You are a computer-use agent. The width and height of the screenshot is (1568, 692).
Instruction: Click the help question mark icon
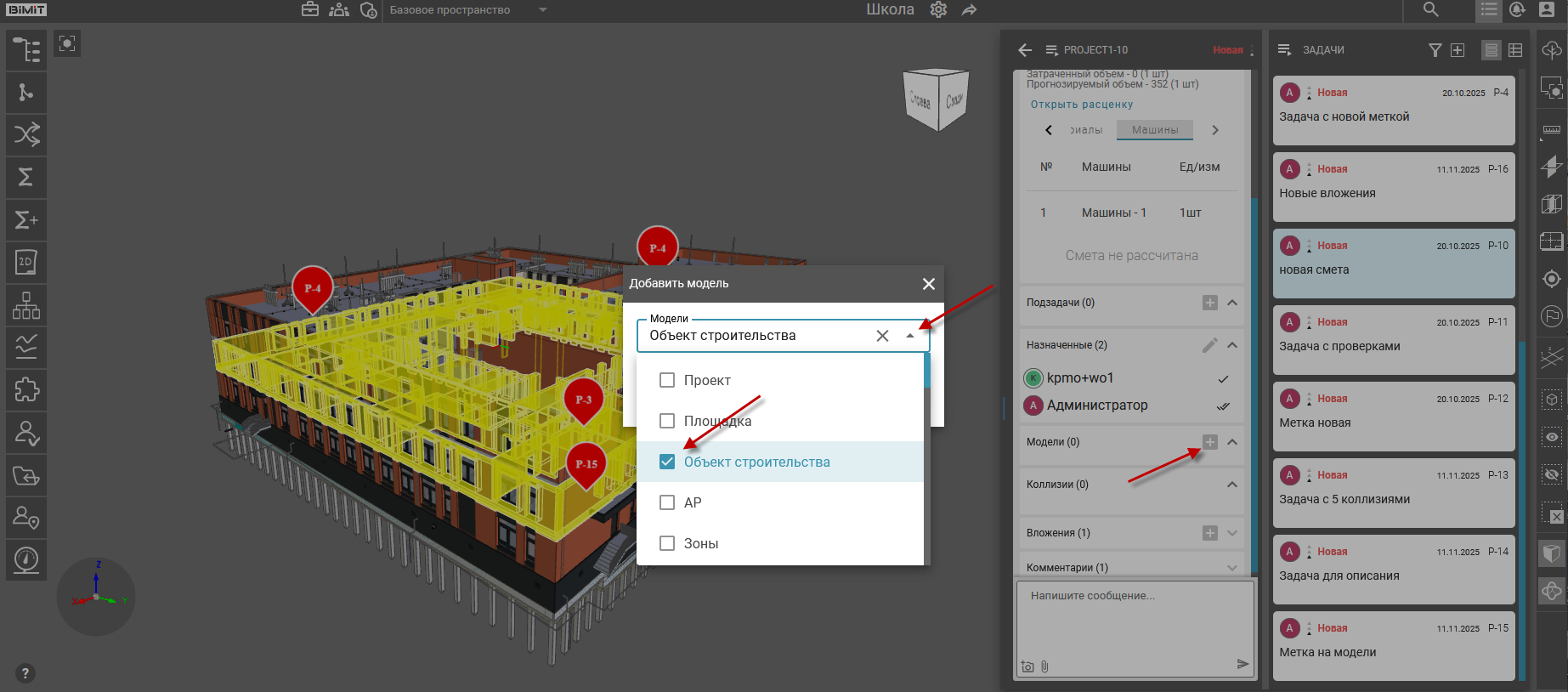click(25, 673)
